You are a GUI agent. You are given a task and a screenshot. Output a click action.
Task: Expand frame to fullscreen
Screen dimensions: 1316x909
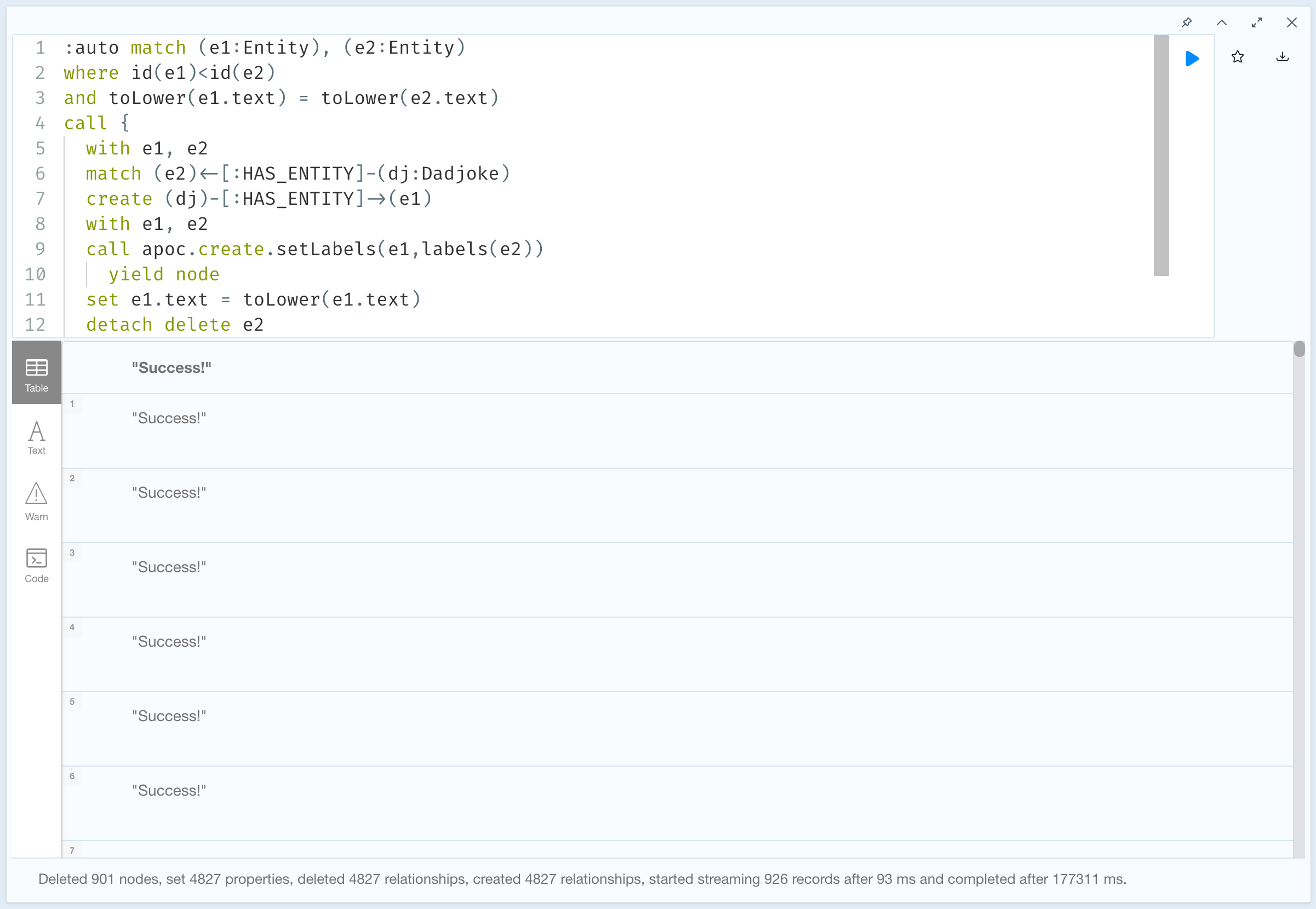[1257, 23]
